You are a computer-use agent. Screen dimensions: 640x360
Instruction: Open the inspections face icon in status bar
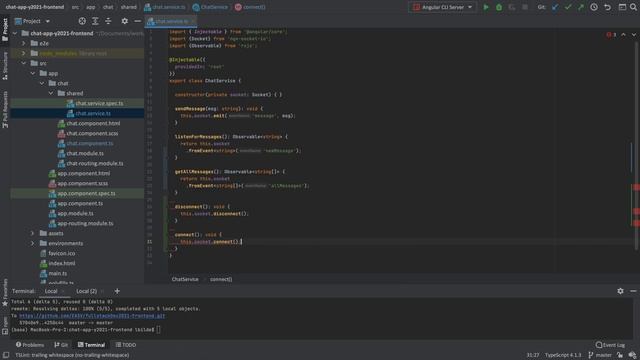(632, 355)
